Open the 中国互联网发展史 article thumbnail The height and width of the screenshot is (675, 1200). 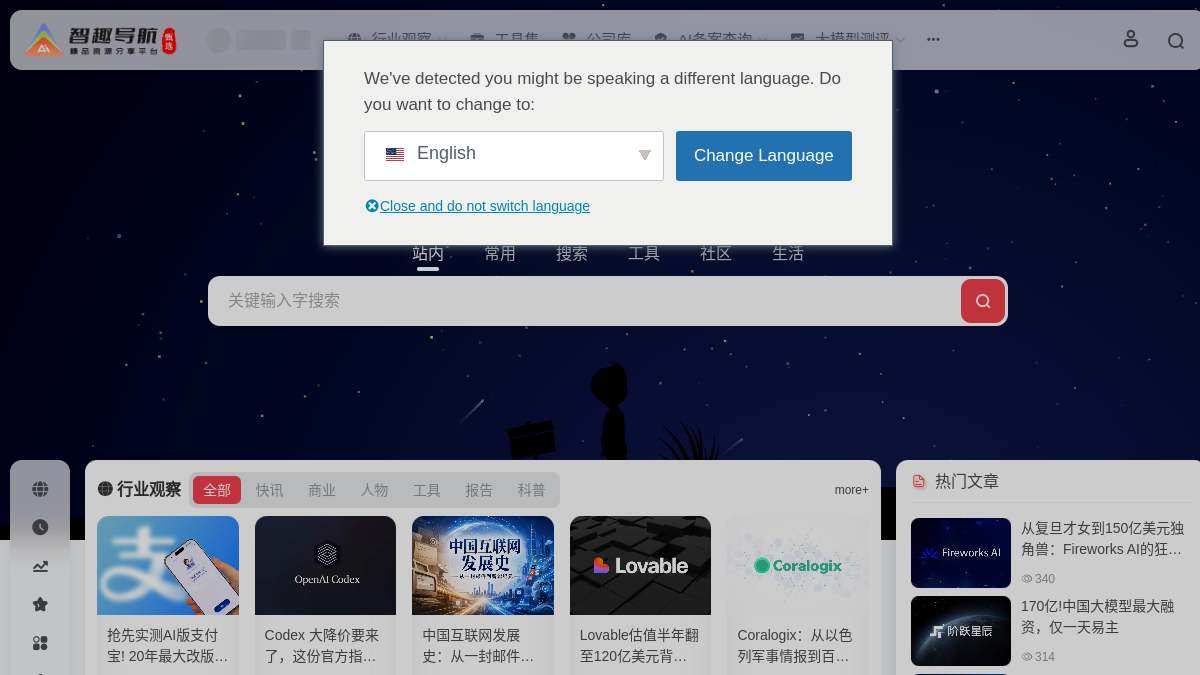coord(483,565)
